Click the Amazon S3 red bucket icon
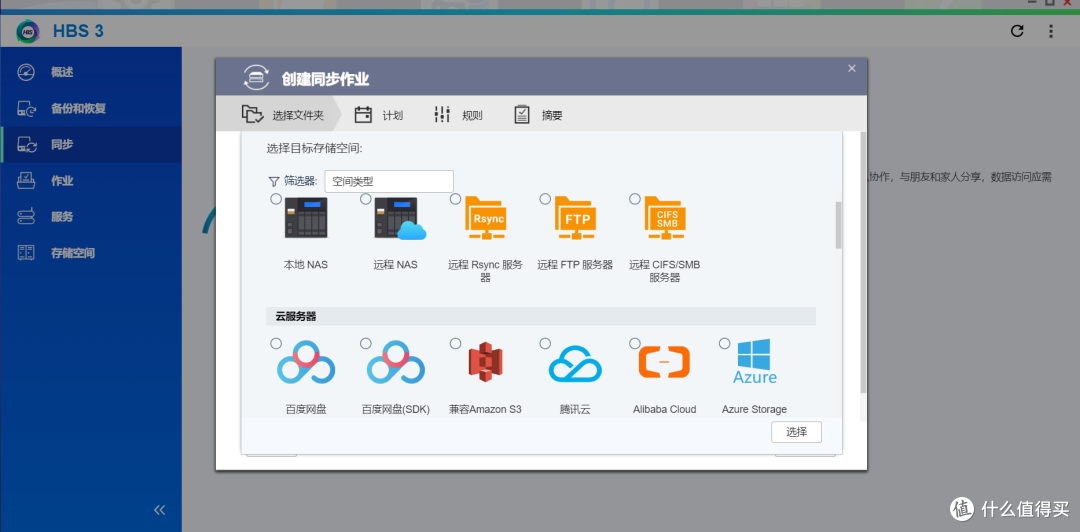1080x532 pixels. click(486, 363)
